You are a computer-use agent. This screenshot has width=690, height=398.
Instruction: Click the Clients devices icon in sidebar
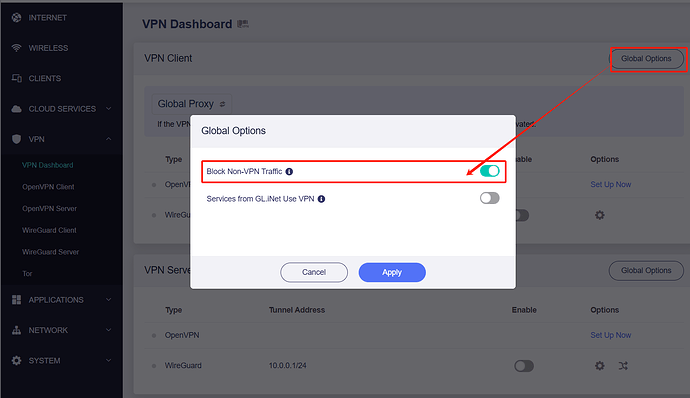[17, 78]
